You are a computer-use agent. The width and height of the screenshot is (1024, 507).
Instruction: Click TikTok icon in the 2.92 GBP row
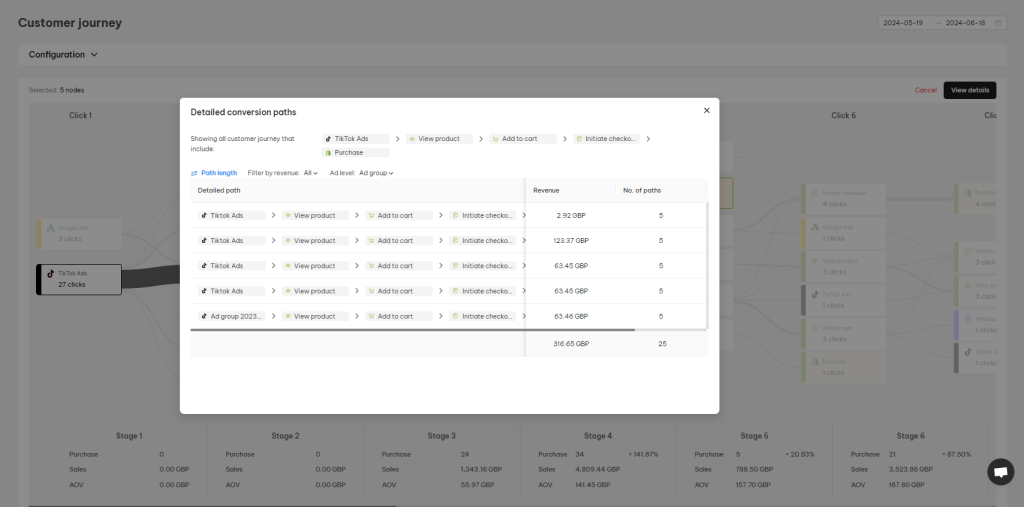[x=204, y=216]
